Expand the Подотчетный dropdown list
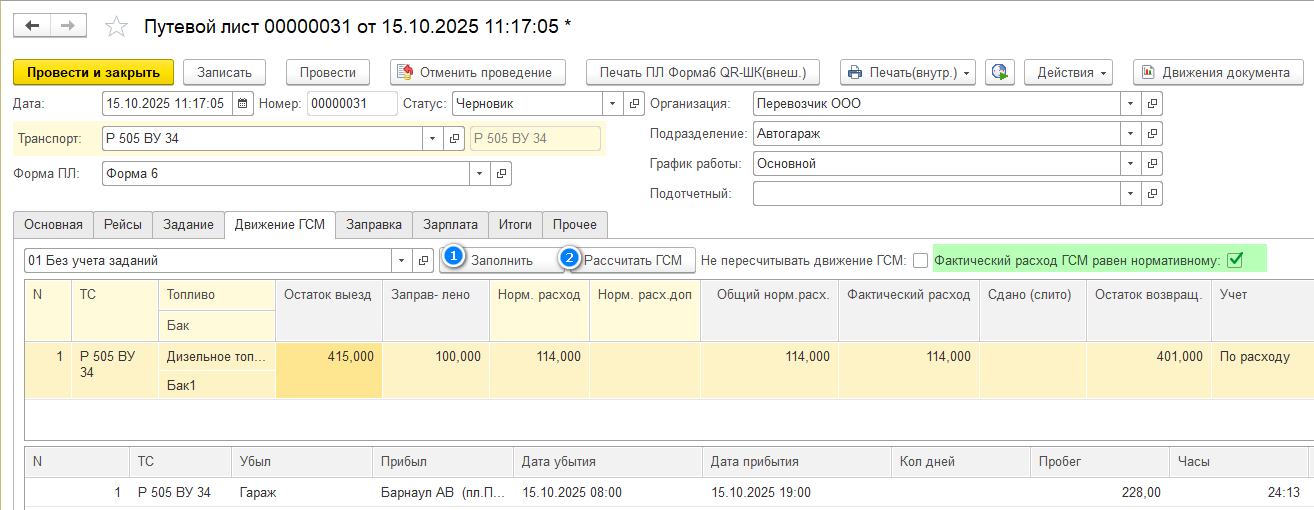1314x510 pixels. point(1130,193)
